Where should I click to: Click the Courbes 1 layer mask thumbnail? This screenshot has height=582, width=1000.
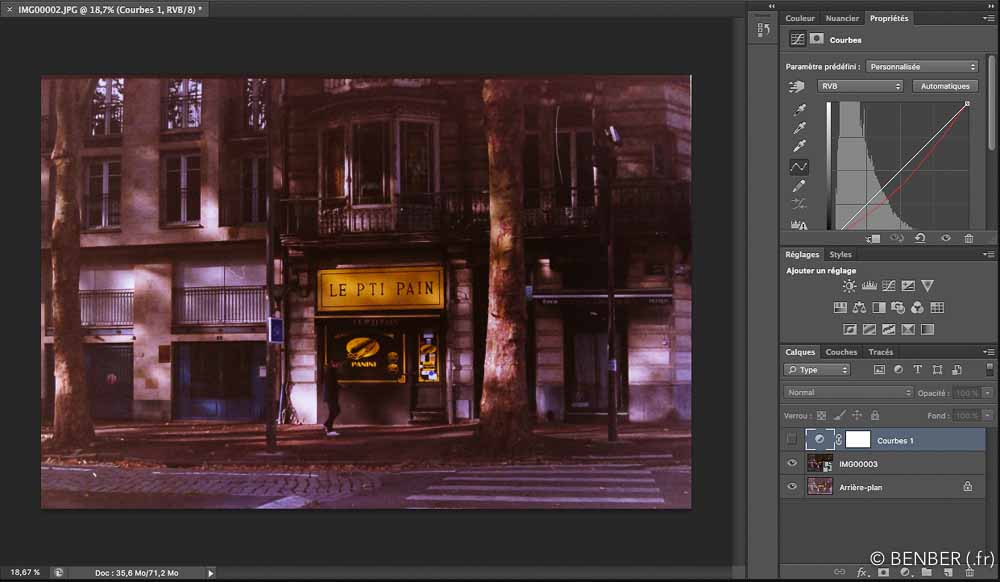pos(858,439)
